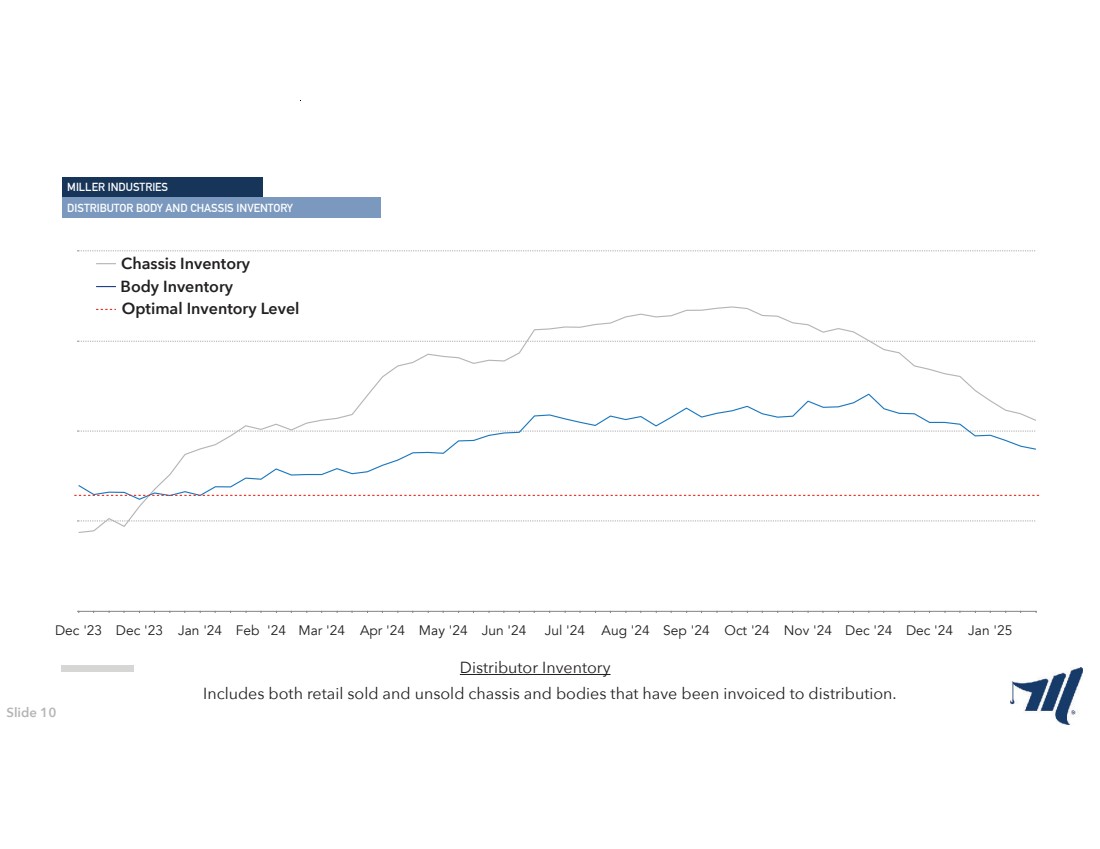Click the Optimal Inventory Level legend label
The height and width of the screenshot is (849, 1100).
point(210,309)
